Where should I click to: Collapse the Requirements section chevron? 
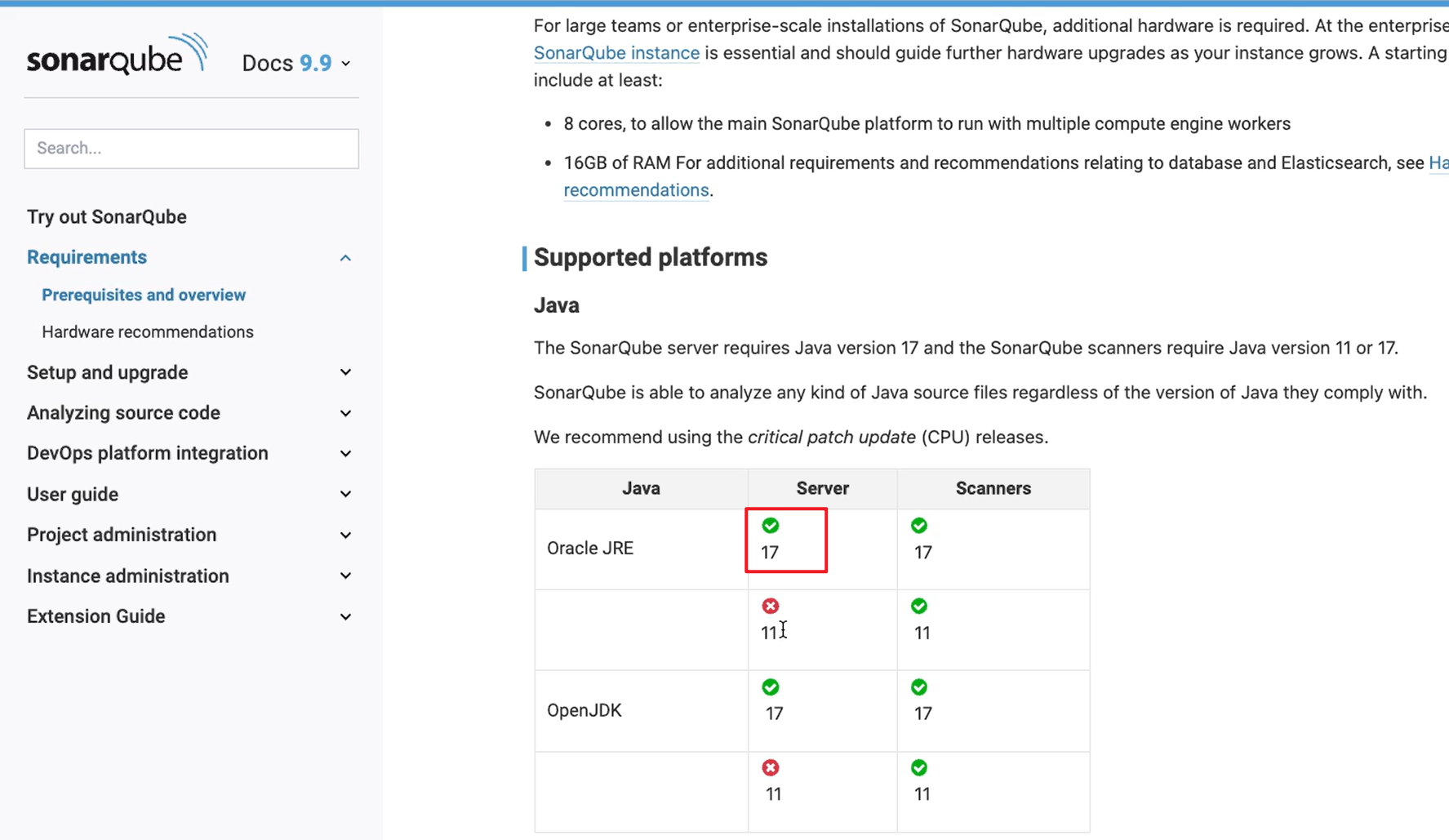tap(345, 258)
